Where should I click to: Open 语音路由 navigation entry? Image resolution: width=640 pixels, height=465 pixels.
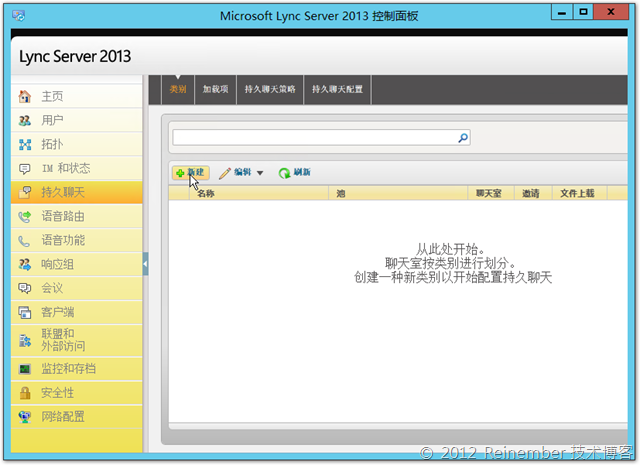[77, 216]
